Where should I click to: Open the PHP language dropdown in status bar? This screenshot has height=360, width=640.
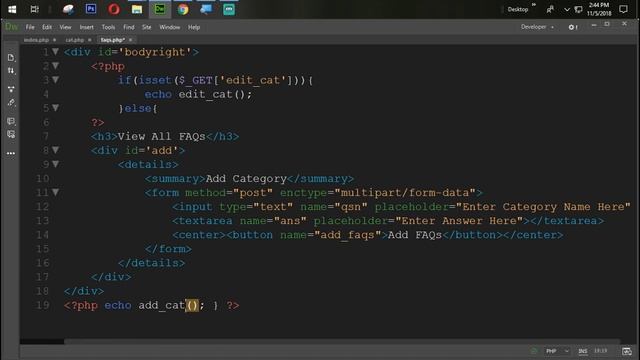(558, 351)
